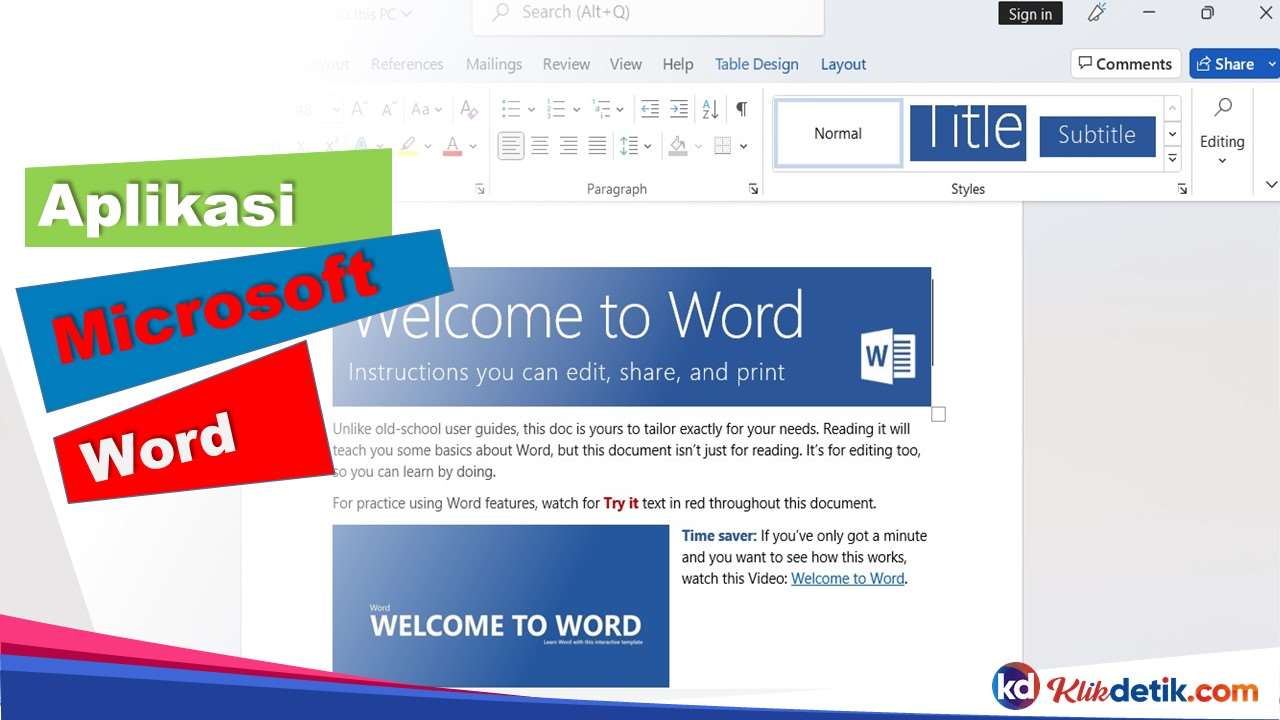
Task: Open the Help tab
Action: tap(678, 64)
